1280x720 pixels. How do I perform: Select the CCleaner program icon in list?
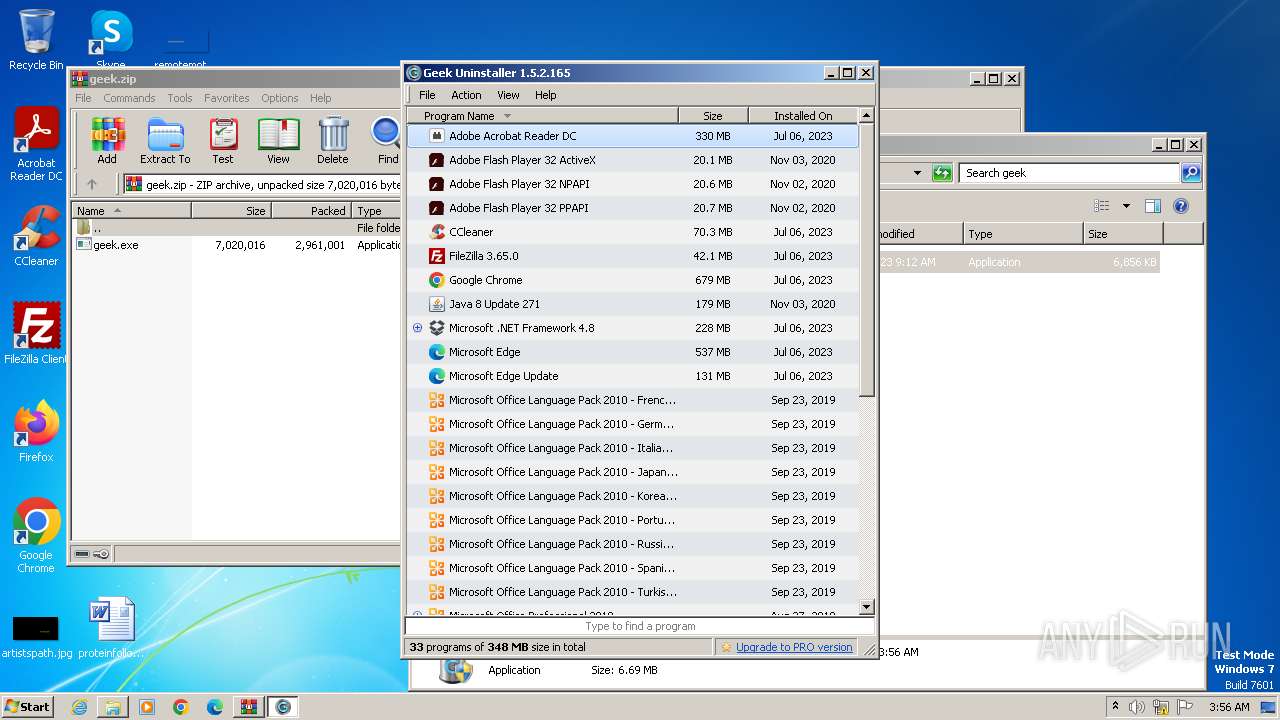pos(437,232)
